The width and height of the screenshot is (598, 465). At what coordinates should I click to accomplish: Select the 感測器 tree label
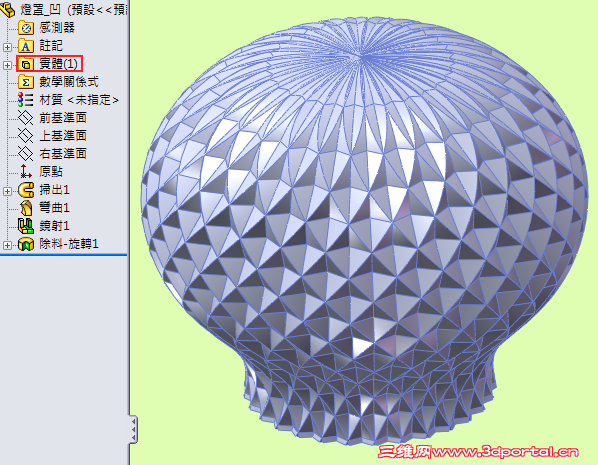57,27
